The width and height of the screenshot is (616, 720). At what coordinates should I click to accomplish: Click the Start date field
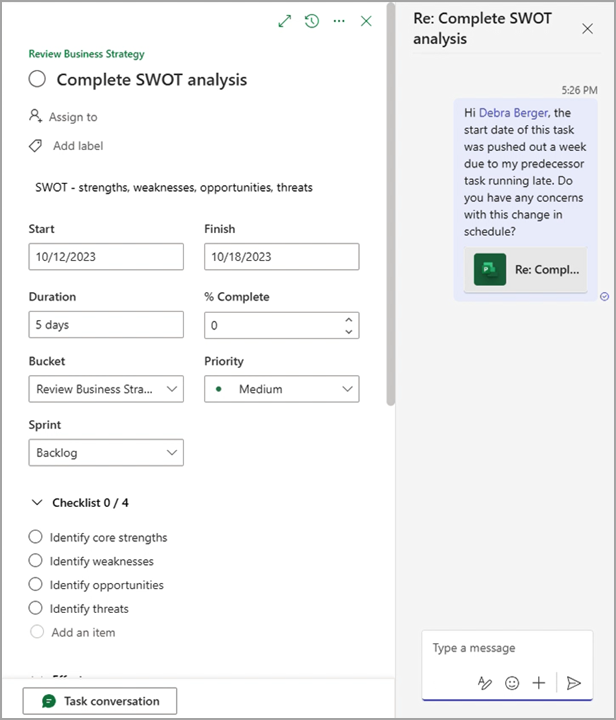pos(106,257)
